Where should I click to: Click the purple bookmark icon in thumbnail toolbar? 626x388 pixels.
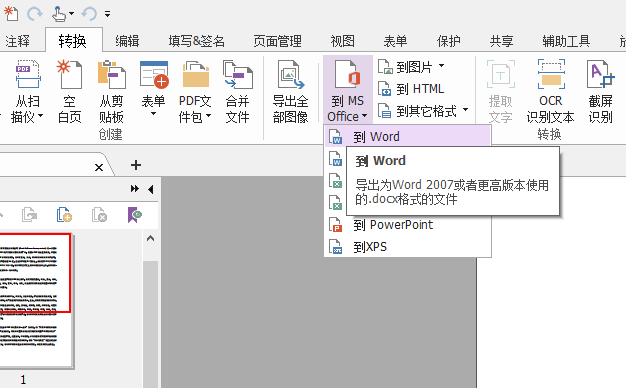click(135, 214)
